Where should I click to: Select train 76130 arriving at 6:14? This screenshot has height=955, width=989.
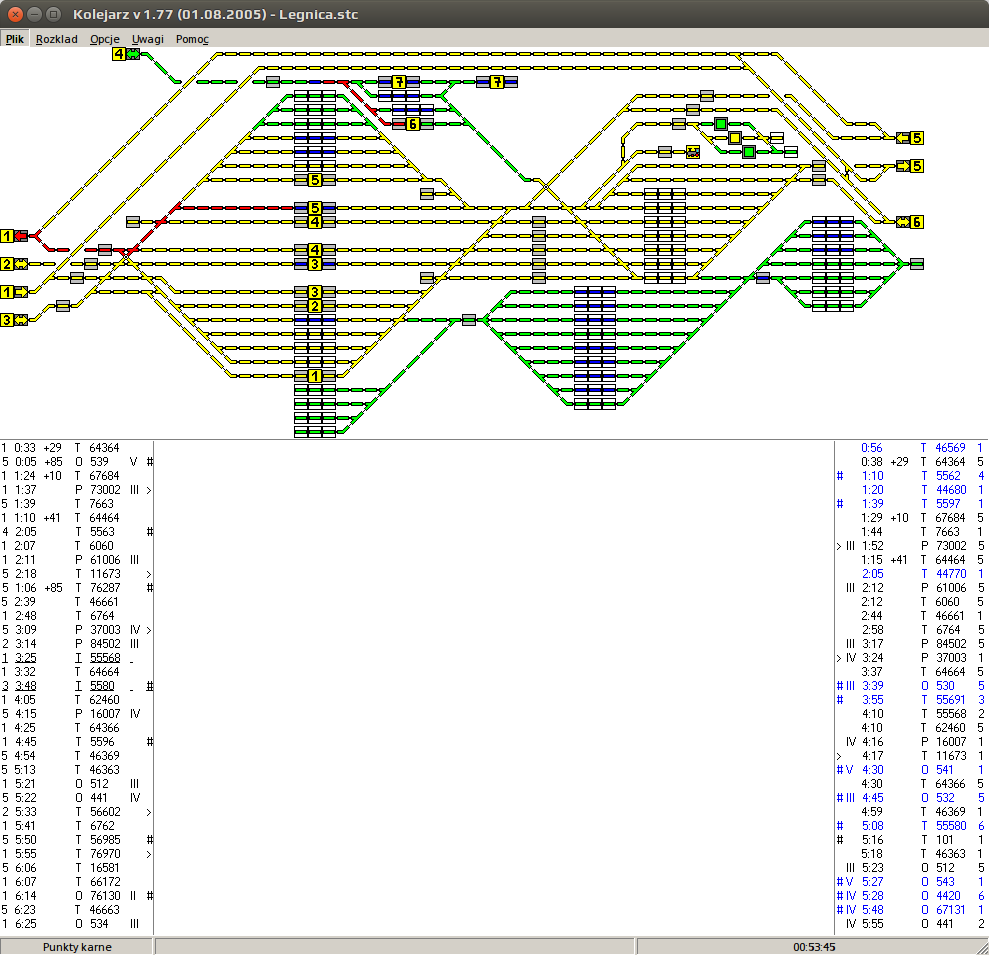coord(76,896)
